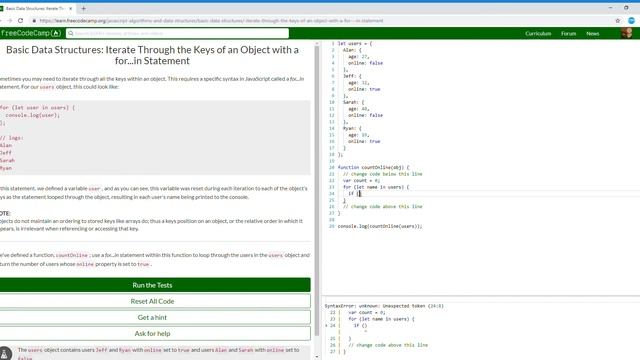Viewport: 640px width, 360px height.
Task: Select the Basic Data Structures browser tab
Action: [x=35, y=8]
